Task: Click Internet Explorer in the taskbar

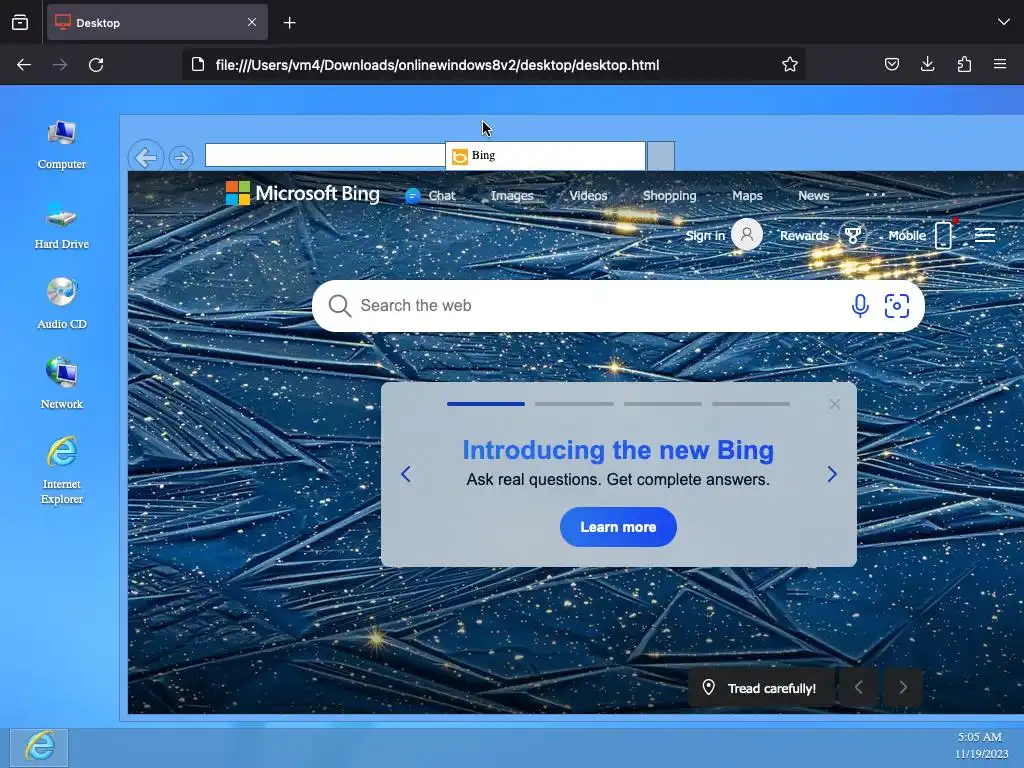Action: pyautogui.click(x=39, y=747)
